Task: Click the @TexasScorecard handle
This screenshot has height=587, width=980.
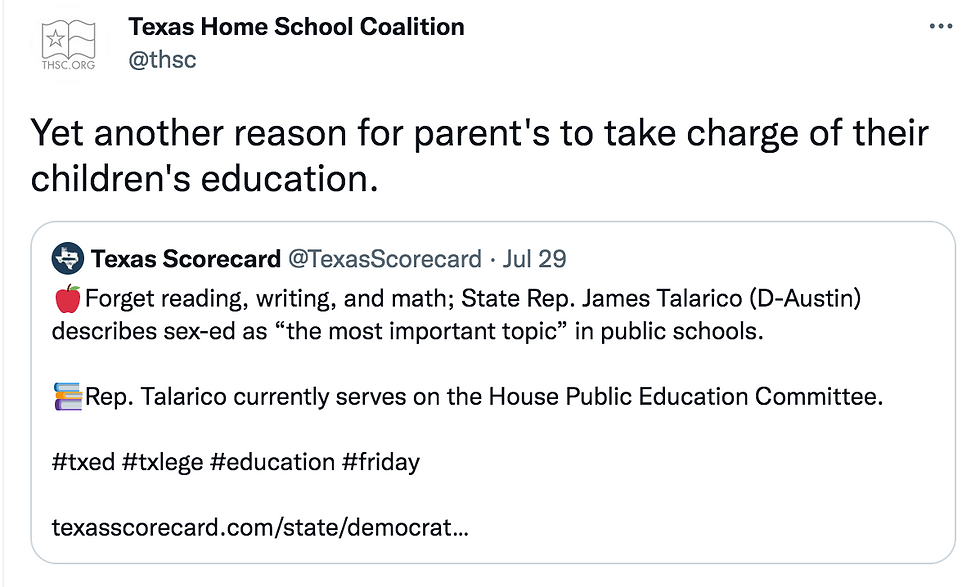Action: point(384,259)
